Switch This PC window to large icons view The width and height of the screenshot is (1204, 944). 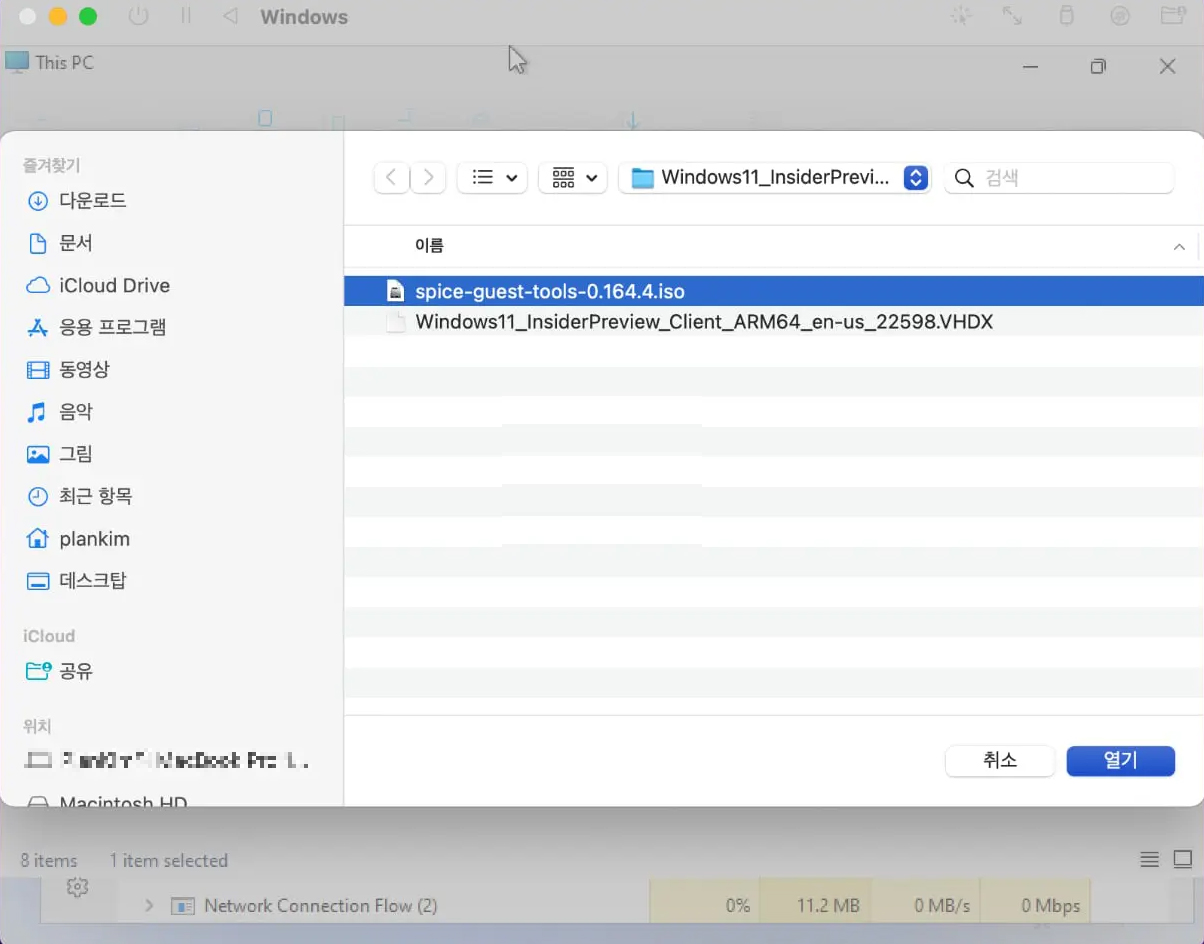pyautogui.click(x=1183, y=860)
